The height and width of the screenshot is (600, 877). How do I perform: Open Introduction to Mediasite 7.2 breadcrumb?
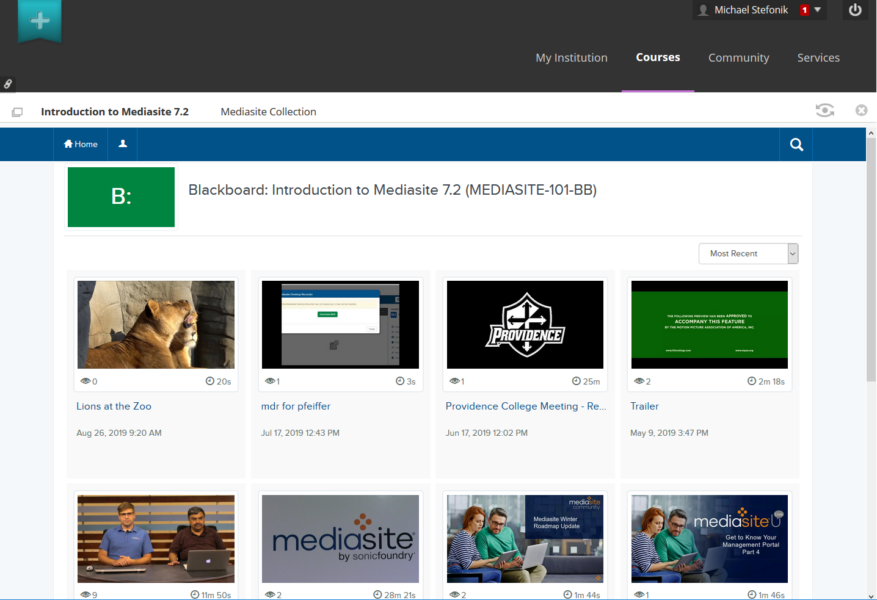coord(115,111)
